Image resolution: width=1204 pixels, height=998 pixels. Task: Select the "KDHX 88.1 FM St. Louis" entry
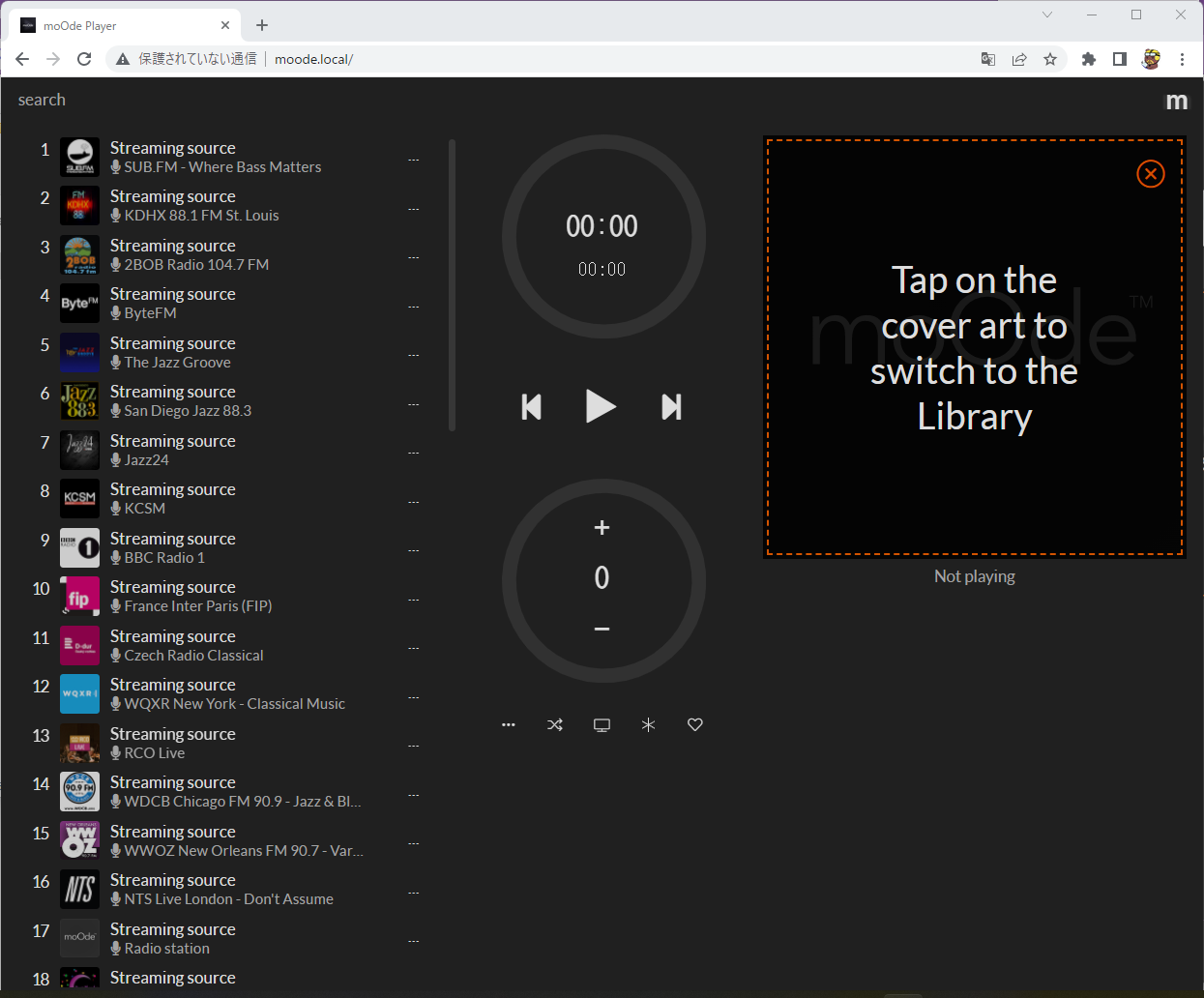(x=201, y=216)
